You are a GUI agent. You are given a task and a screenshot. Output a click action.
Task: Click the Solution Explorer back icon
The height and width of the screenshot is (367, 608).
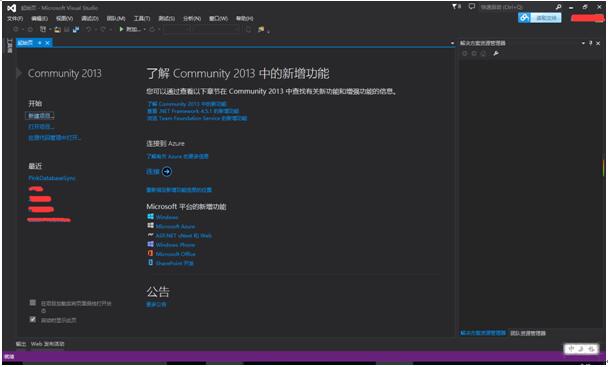pyautogui.click(x=465, y=54)
